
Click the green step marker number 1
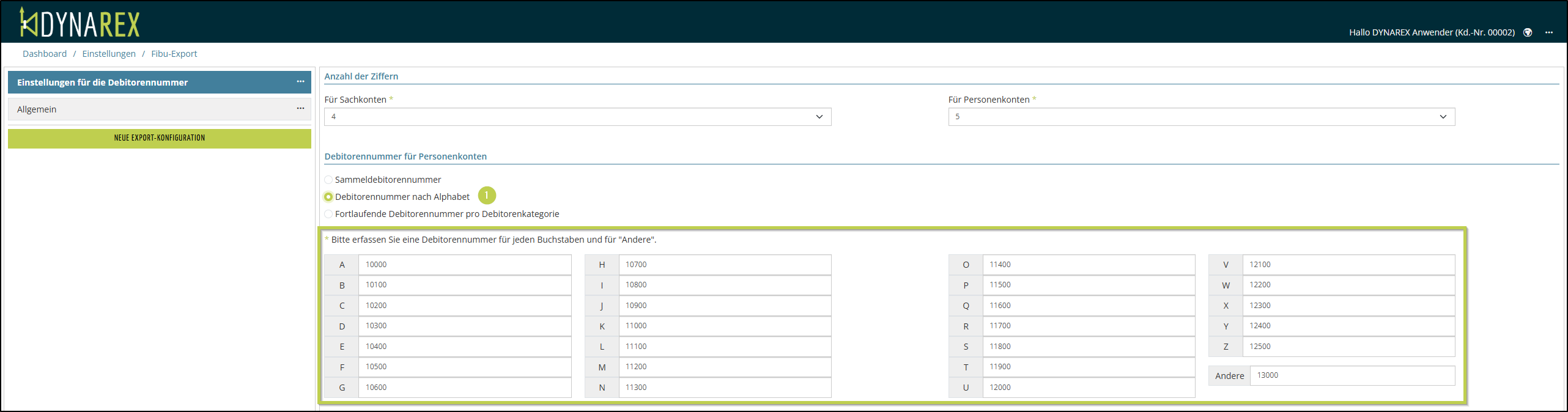click(x=487, y=196)
